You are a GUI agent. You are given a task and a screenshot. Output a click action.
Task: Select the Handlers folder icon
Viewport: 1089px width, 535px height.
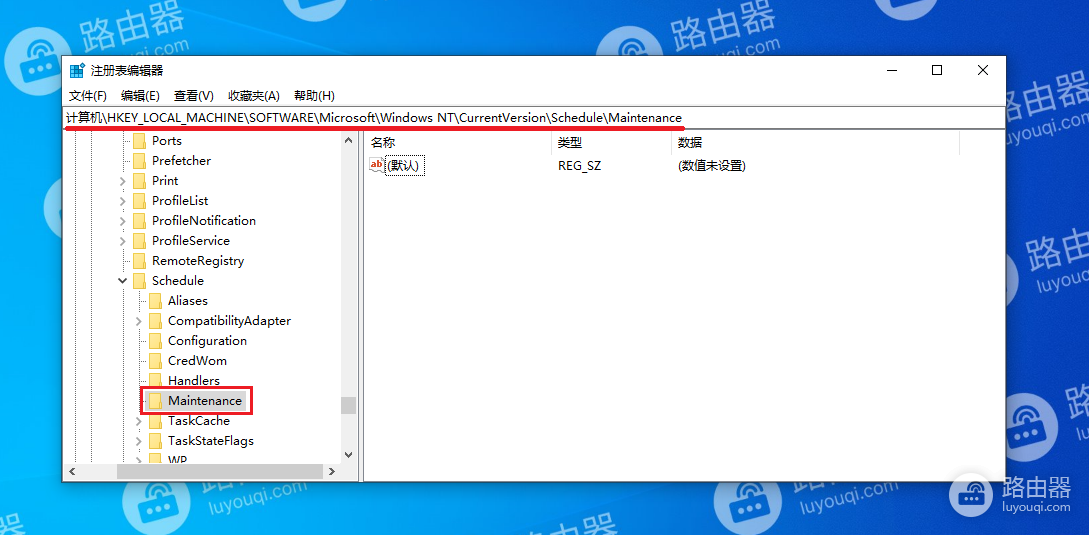[156, 381]
